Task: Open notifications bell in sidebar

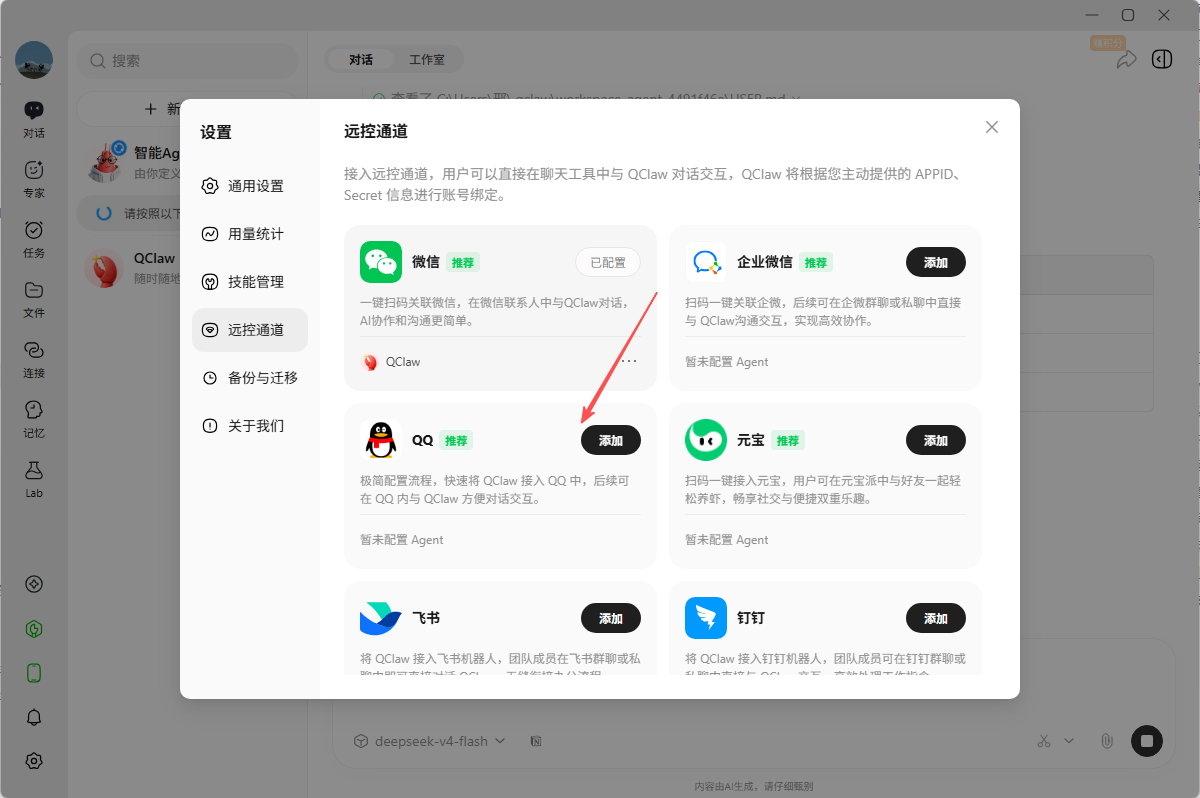Action: (x=34, y=717)
